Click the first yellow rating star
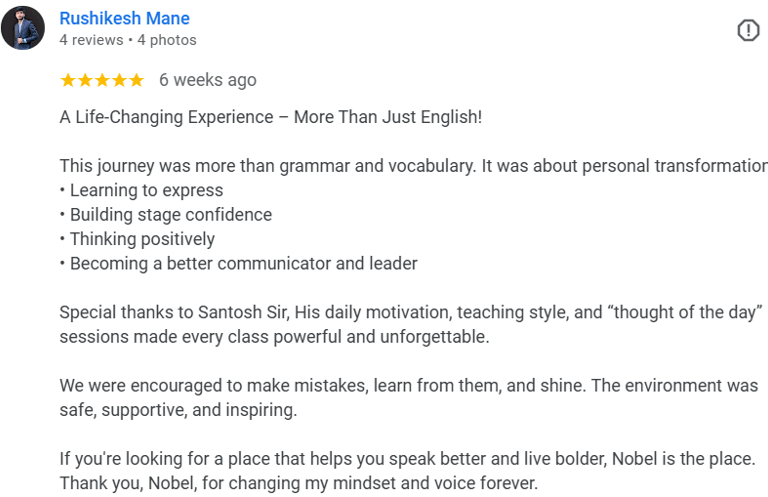Screen dimensions: 768x497 68,80
